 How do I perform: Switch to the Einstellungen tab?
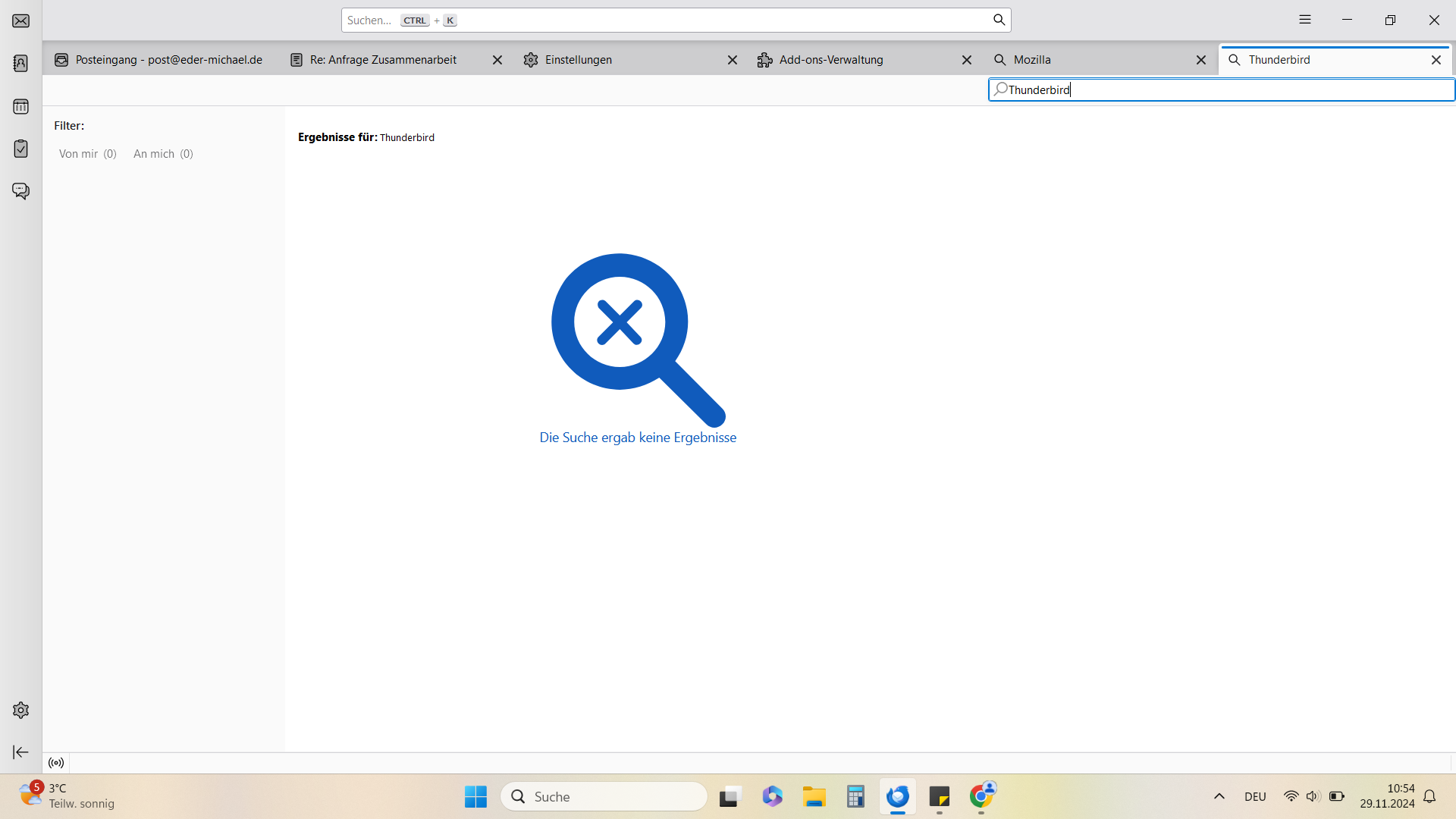point(578,60)
